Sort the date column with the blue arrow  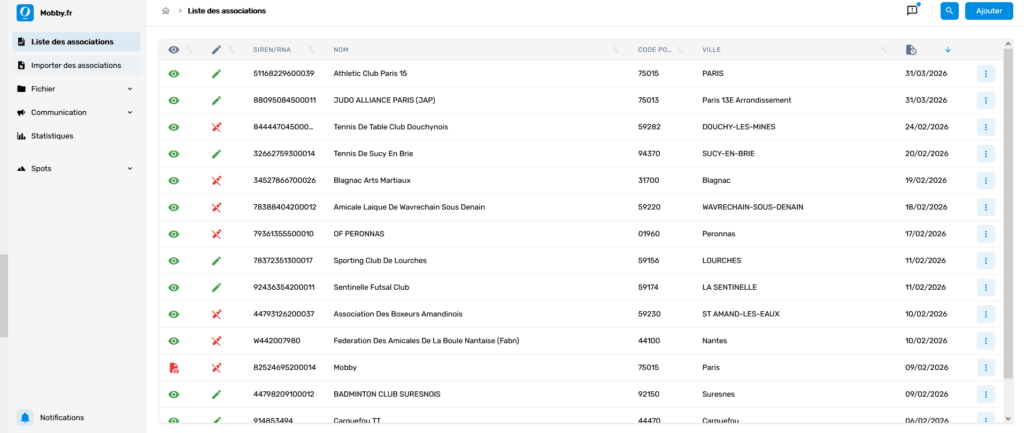tap(948, 49)
